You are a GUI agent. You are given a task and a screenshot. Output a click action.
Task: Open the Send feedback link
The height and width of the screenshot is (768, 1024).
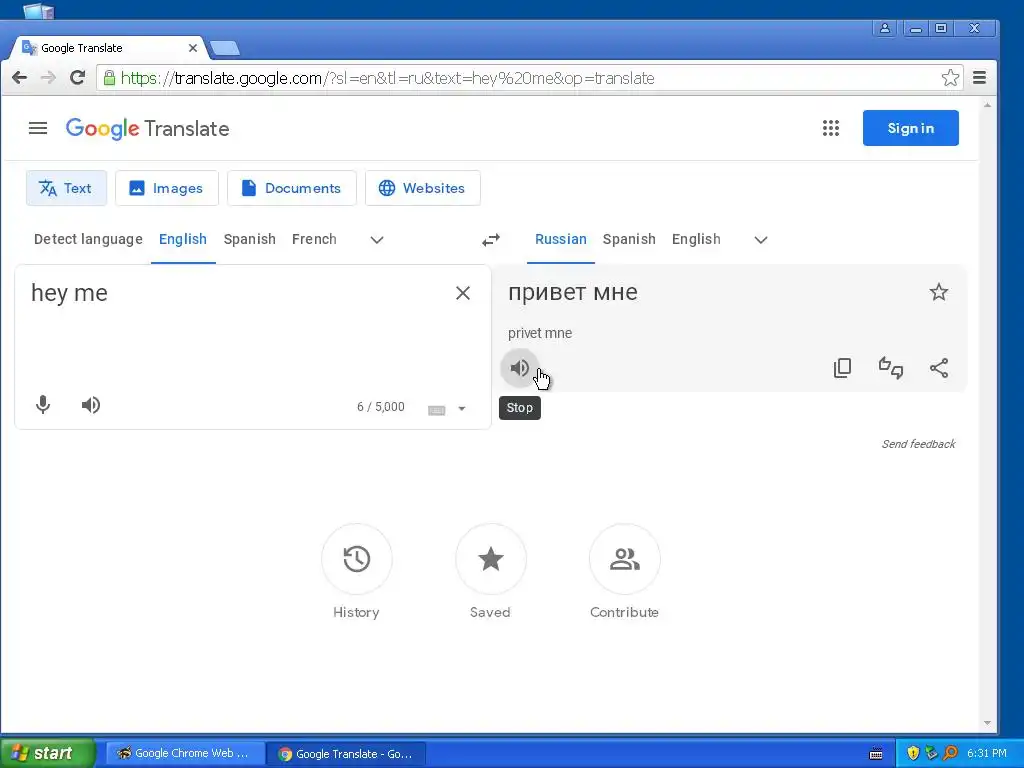(x=918, y=444)
